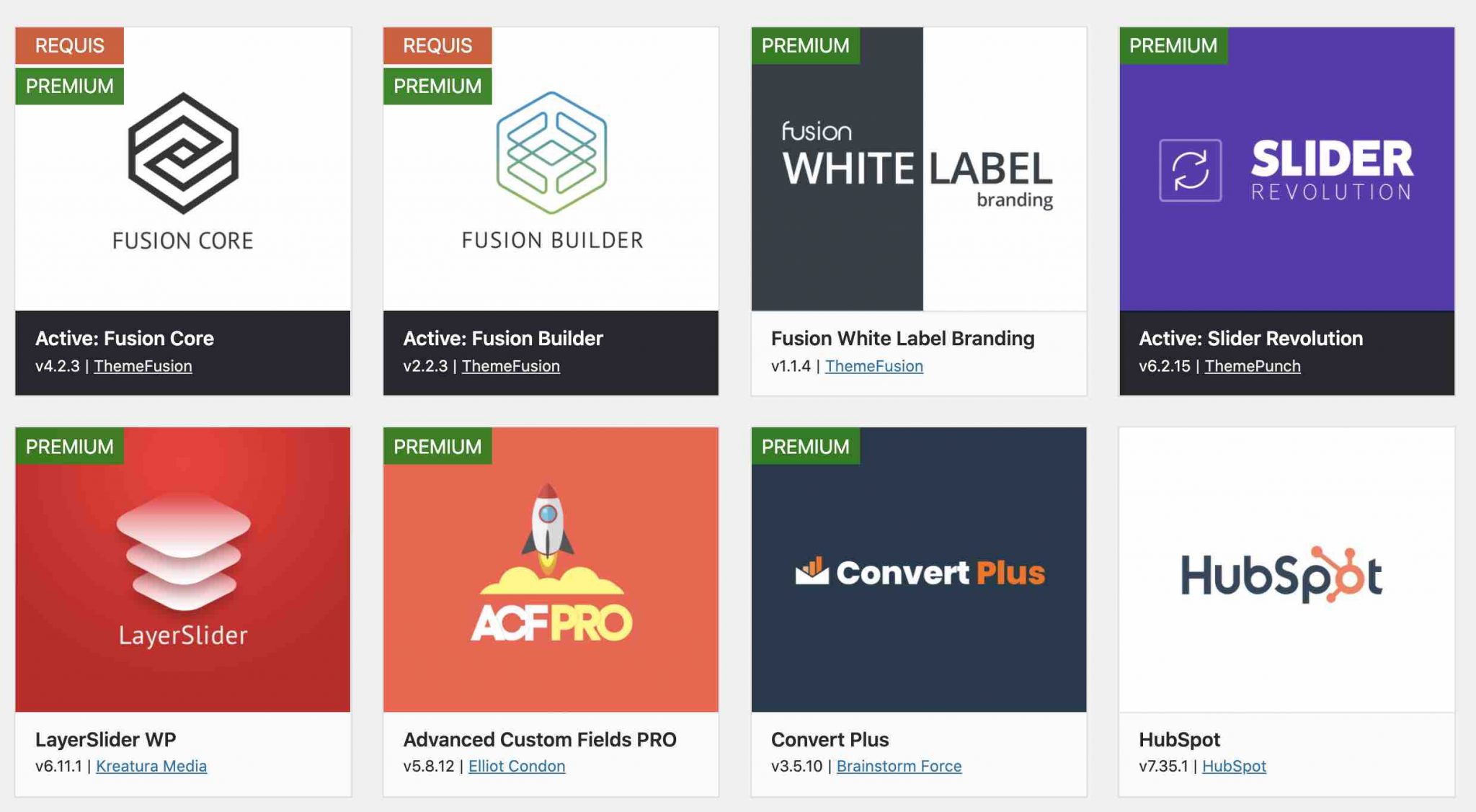The width and height of the screenshot is (1476, 812).
Task: Click the HubSpot logo
Action: tap(1281, 574)
